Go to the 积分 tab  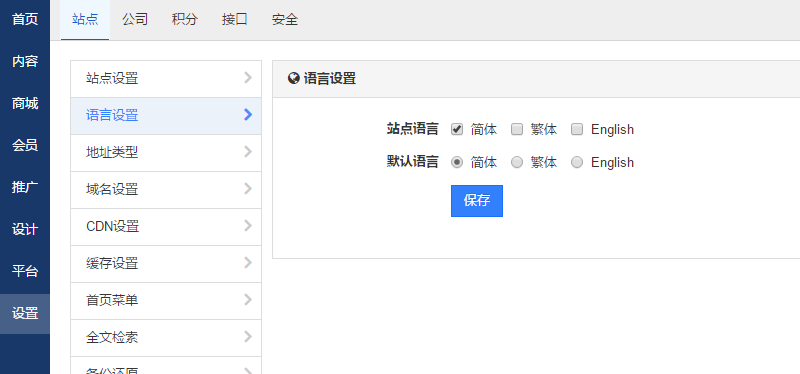185,20
